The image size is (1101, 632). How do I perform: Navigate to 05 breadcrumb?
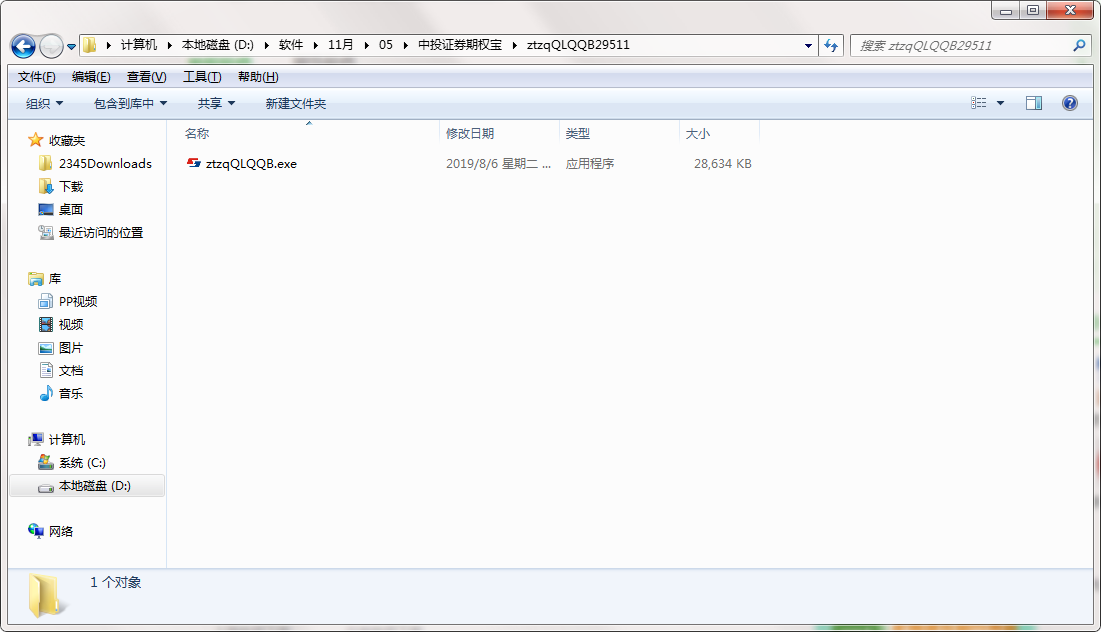(385, 45)
